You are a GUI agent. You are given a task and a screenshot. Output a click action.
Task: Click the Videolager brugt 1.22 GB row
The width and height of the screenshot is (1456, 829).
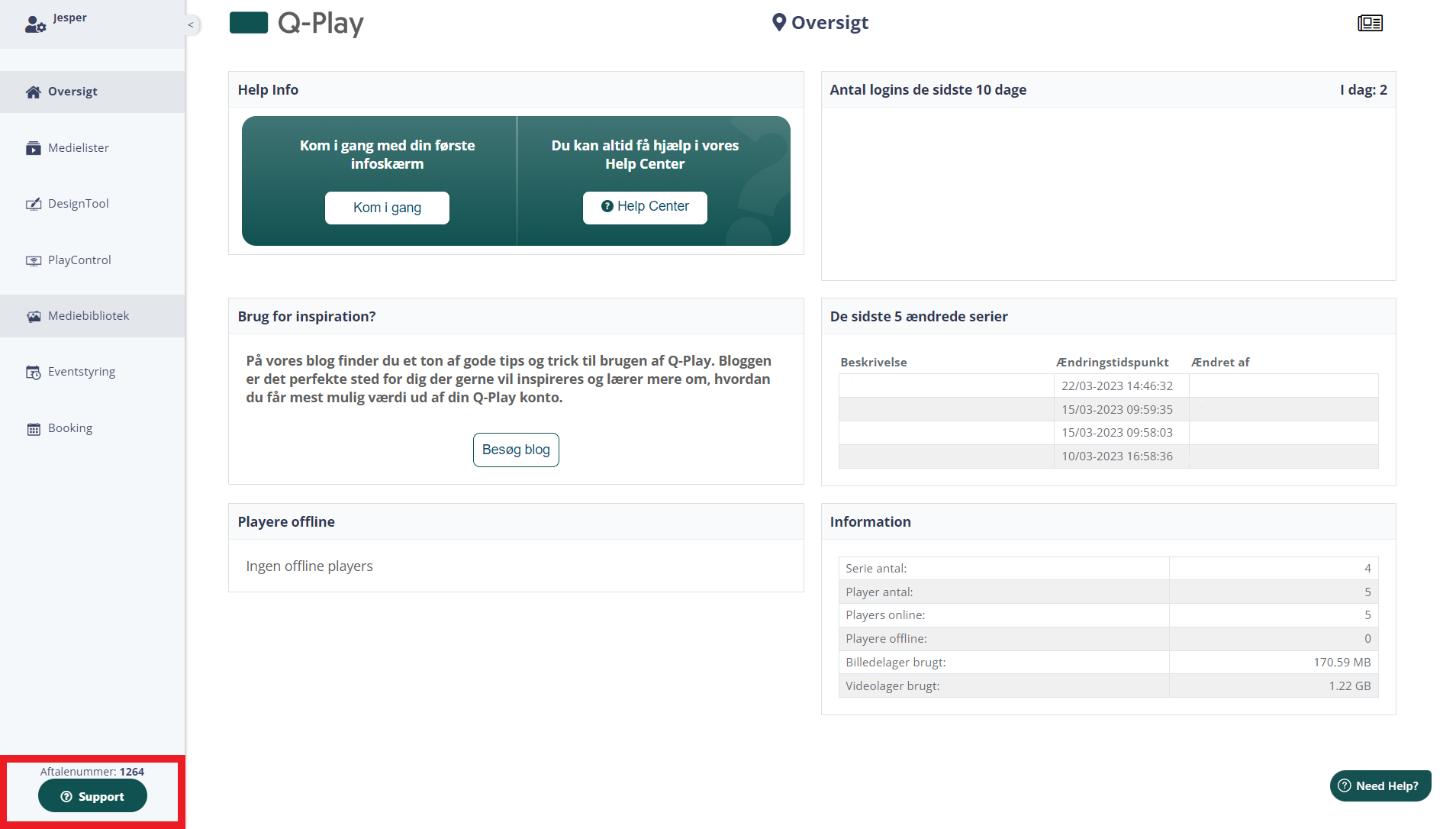coord(1108,686)
